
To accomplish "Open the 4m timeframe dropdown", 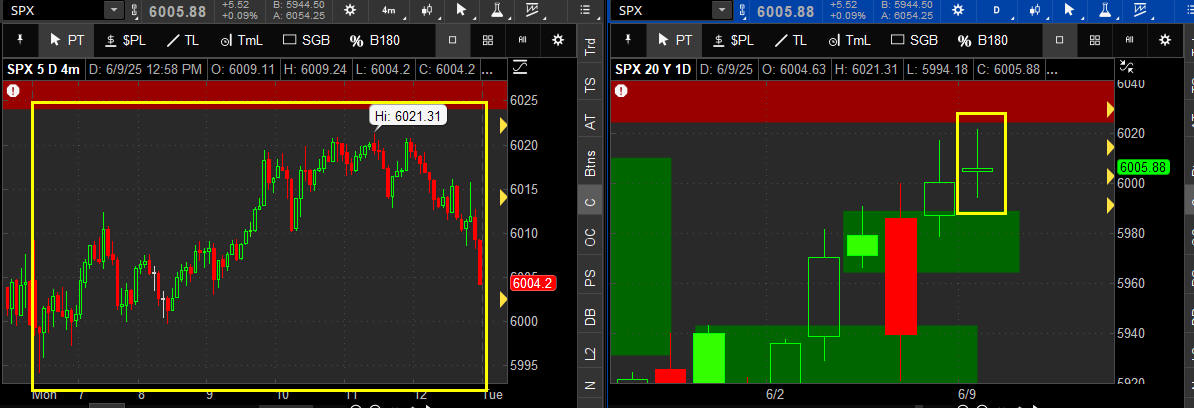I will (x=388, y=10).
